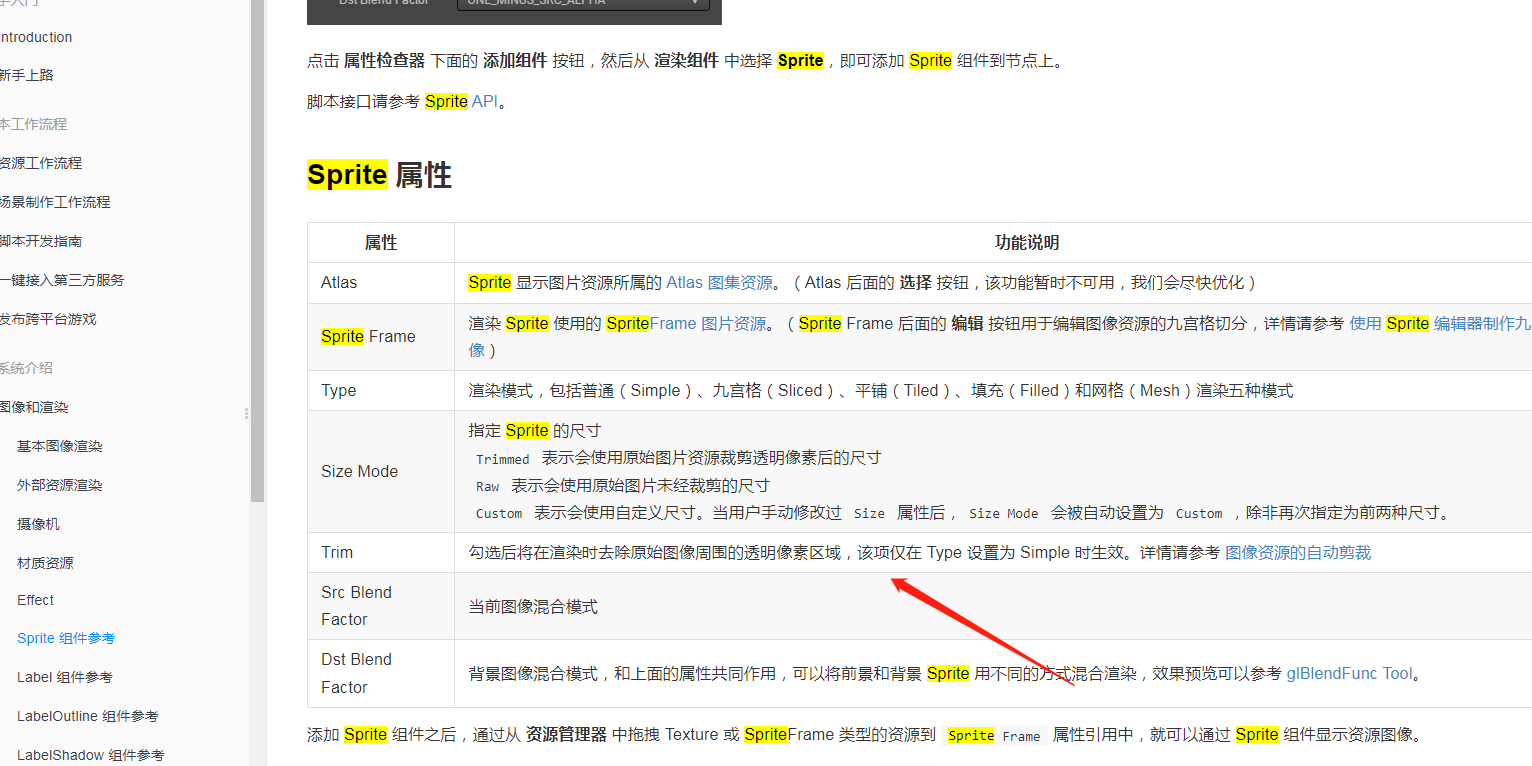Click the Dst Blend Factor table cell
Screen dimensions: 1532x766
pos(381,674)
